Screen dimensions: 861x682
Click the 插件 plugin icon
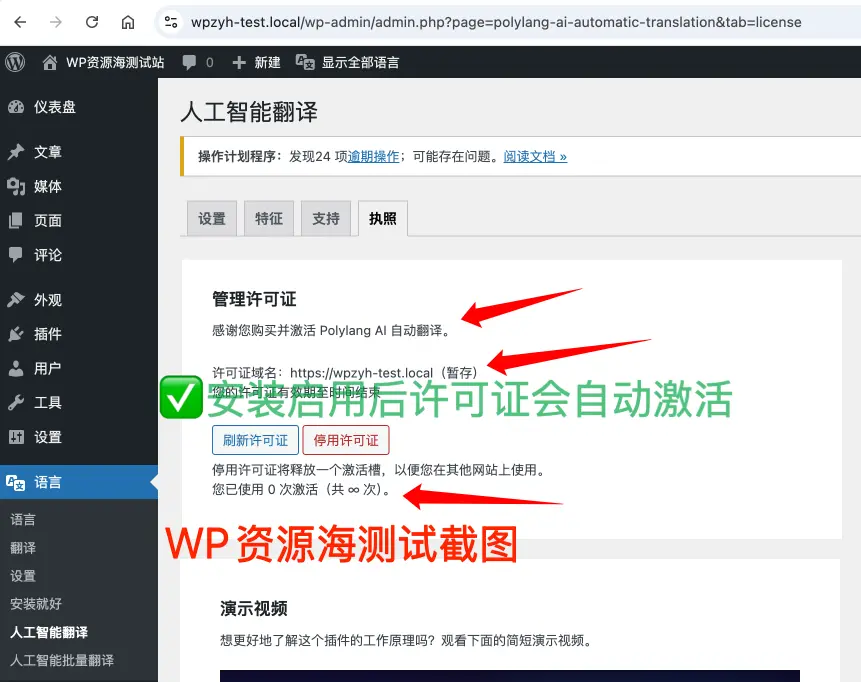pos(16,334)
